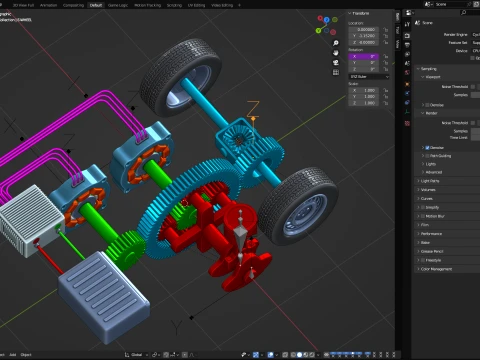Toggle the snapping magnet icon

tap(166, 355)
